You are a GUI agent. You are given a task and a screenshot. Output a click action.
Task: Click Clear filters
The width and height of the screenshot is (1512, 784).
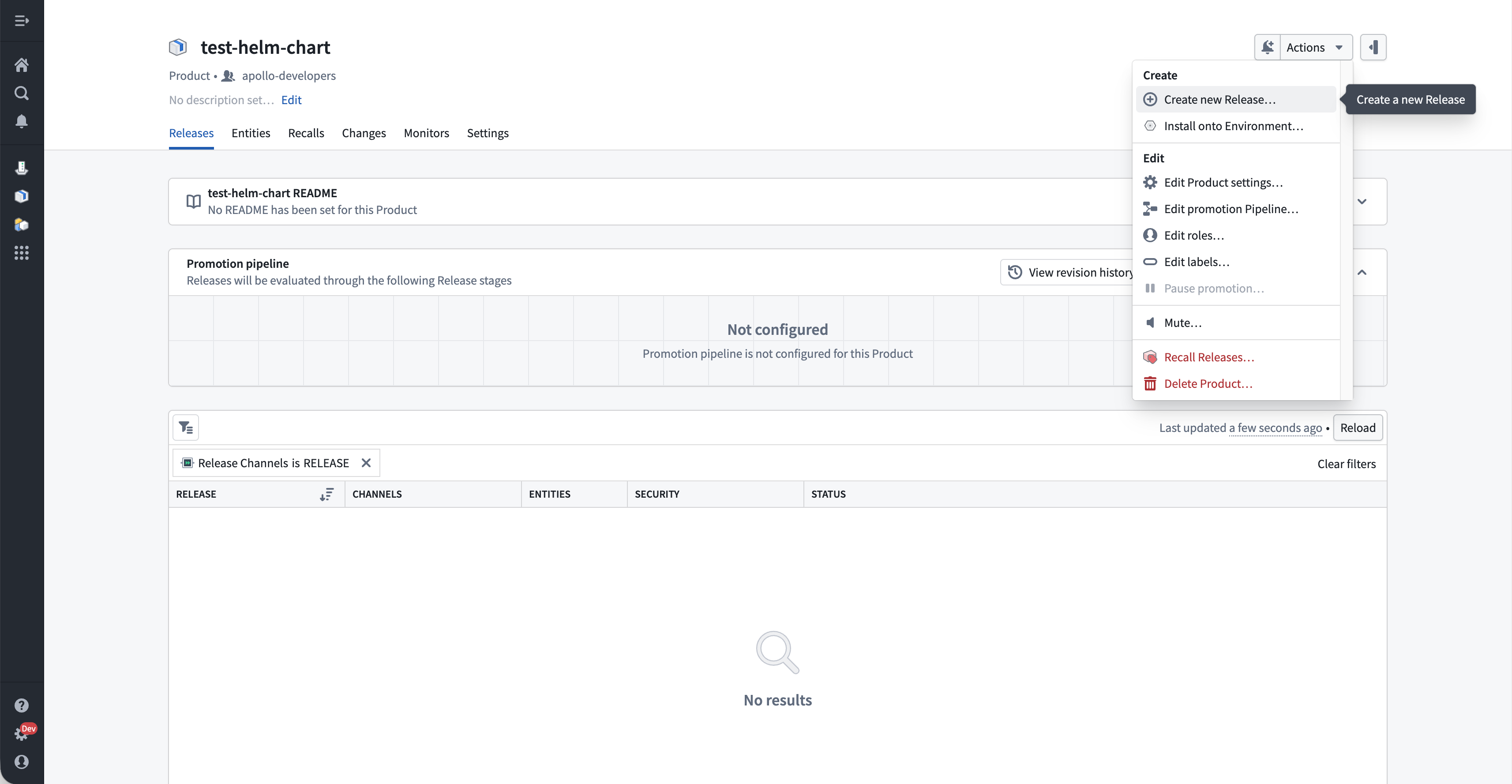pyautogui.click(x=1347, y=464)
